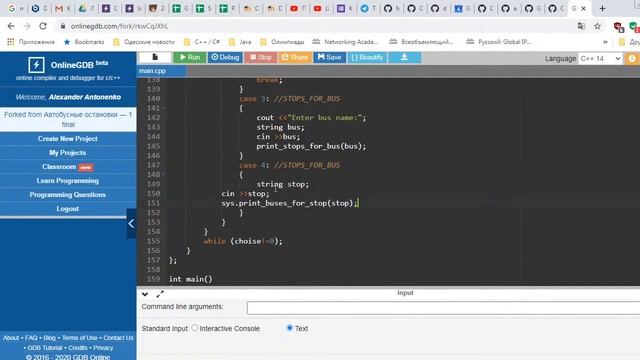Image resolution: width=640 pixels, height=360 pixels.
Task: Switch to the Gmail browser tab
Action: (62, 8)
